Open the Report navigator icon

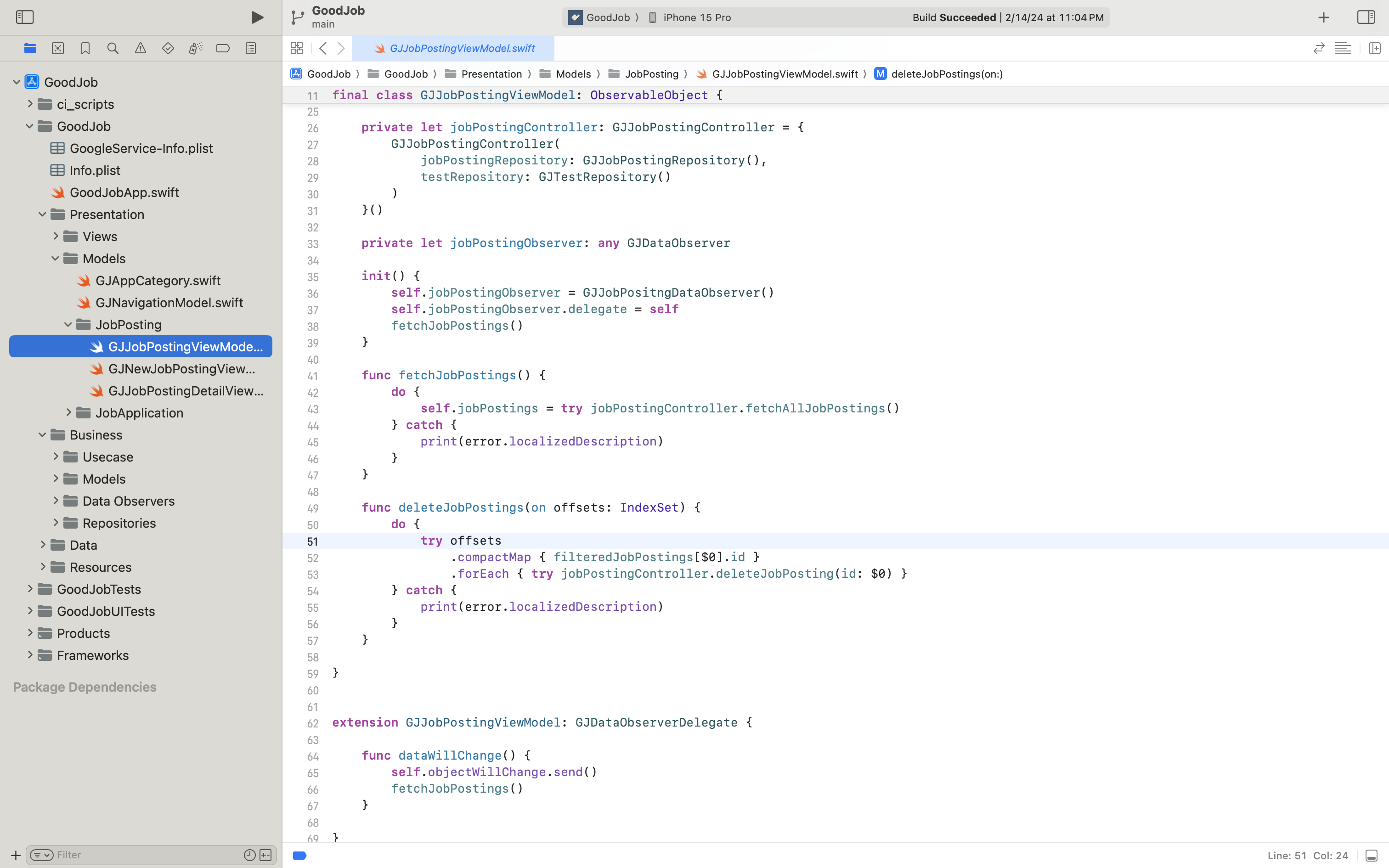[x=250, y=48]
